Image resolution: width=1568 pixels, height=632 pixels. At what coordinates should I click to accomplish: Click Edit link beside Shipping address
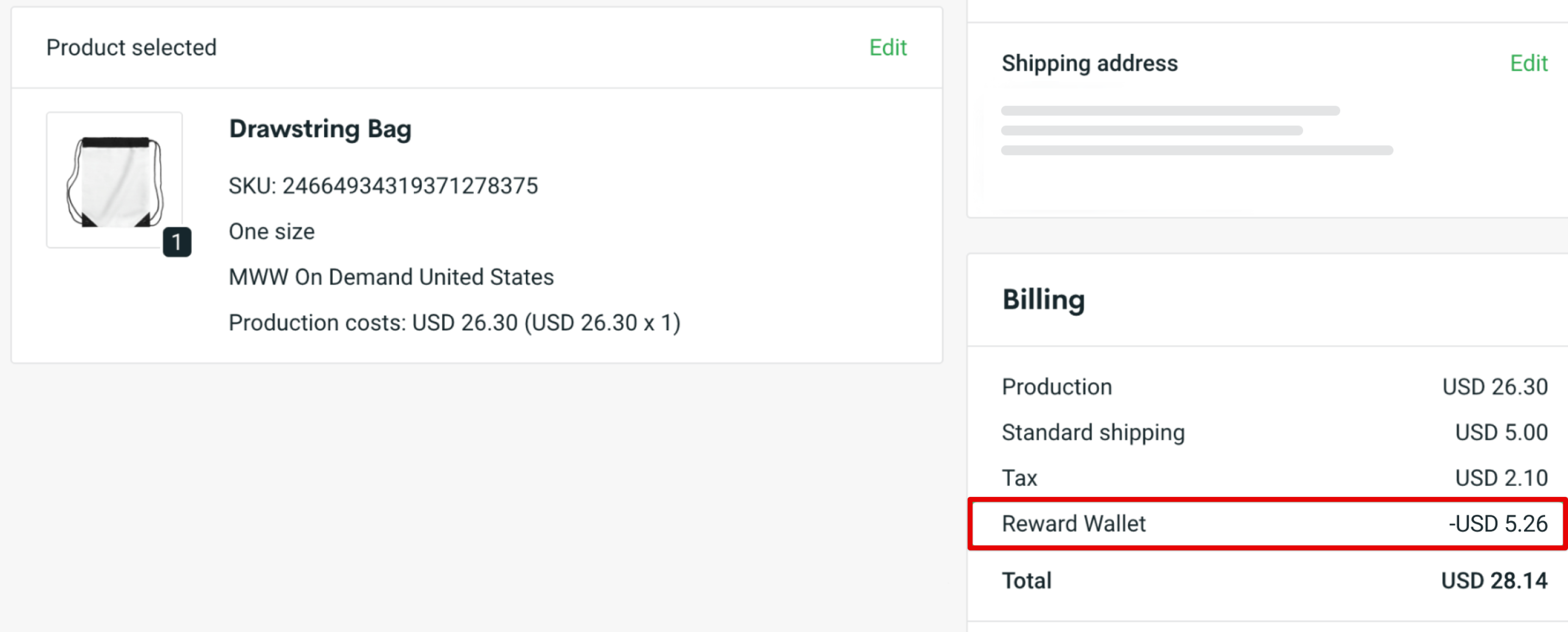(1528, 63)
